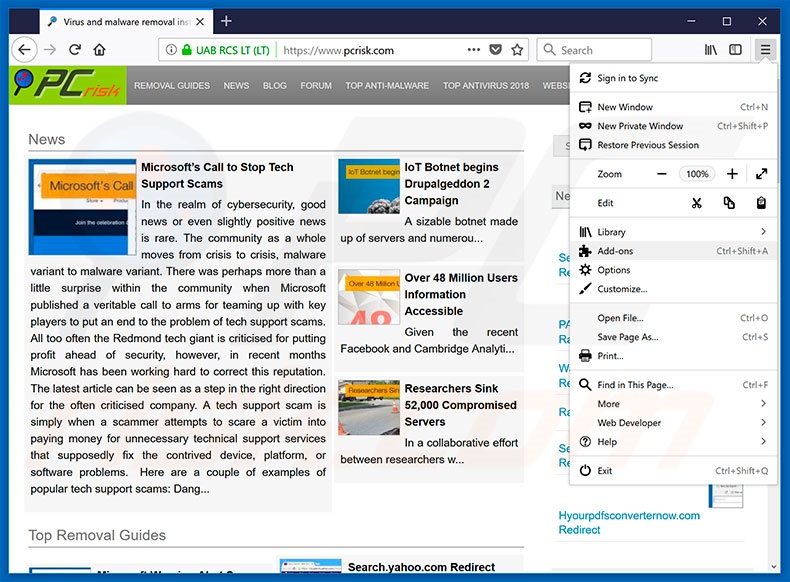Open TOP ANTIVIRUS 2018 navigation item
790x582 pixels.
pos(486,86)
